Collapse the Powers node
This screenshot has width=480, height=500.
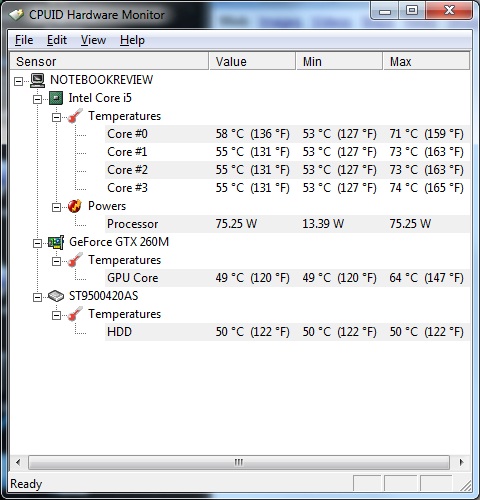tap(57, 207)
